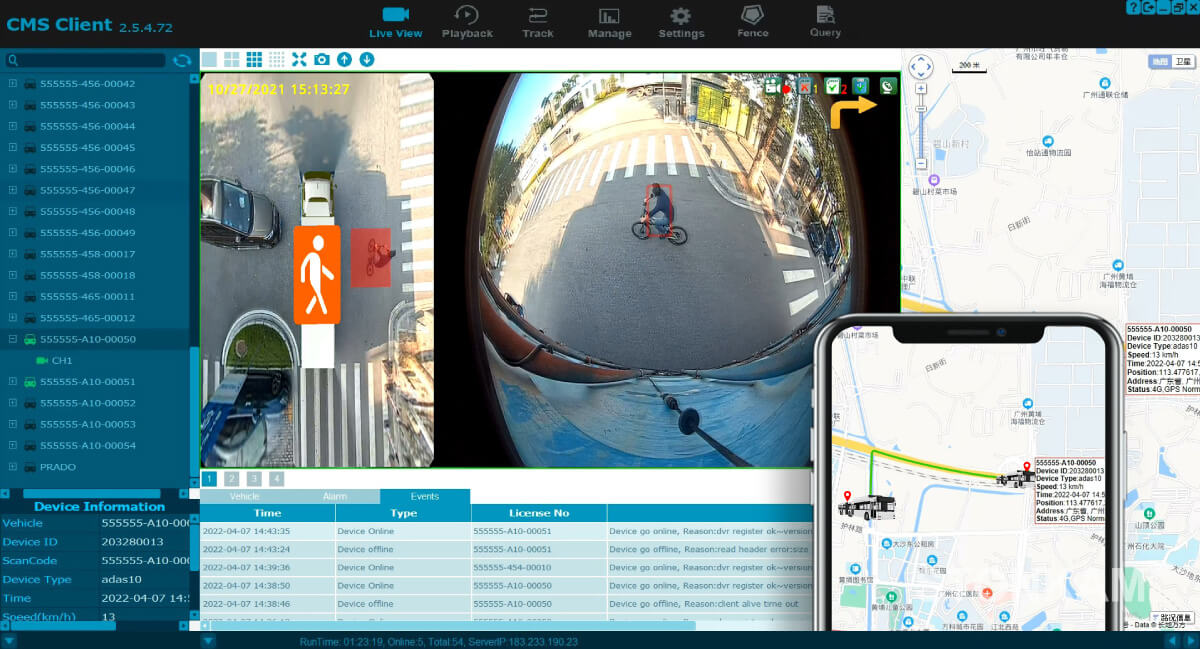Open the Playback section
Viewport: 1200px width, 649px height.
[x=467, y=22]
